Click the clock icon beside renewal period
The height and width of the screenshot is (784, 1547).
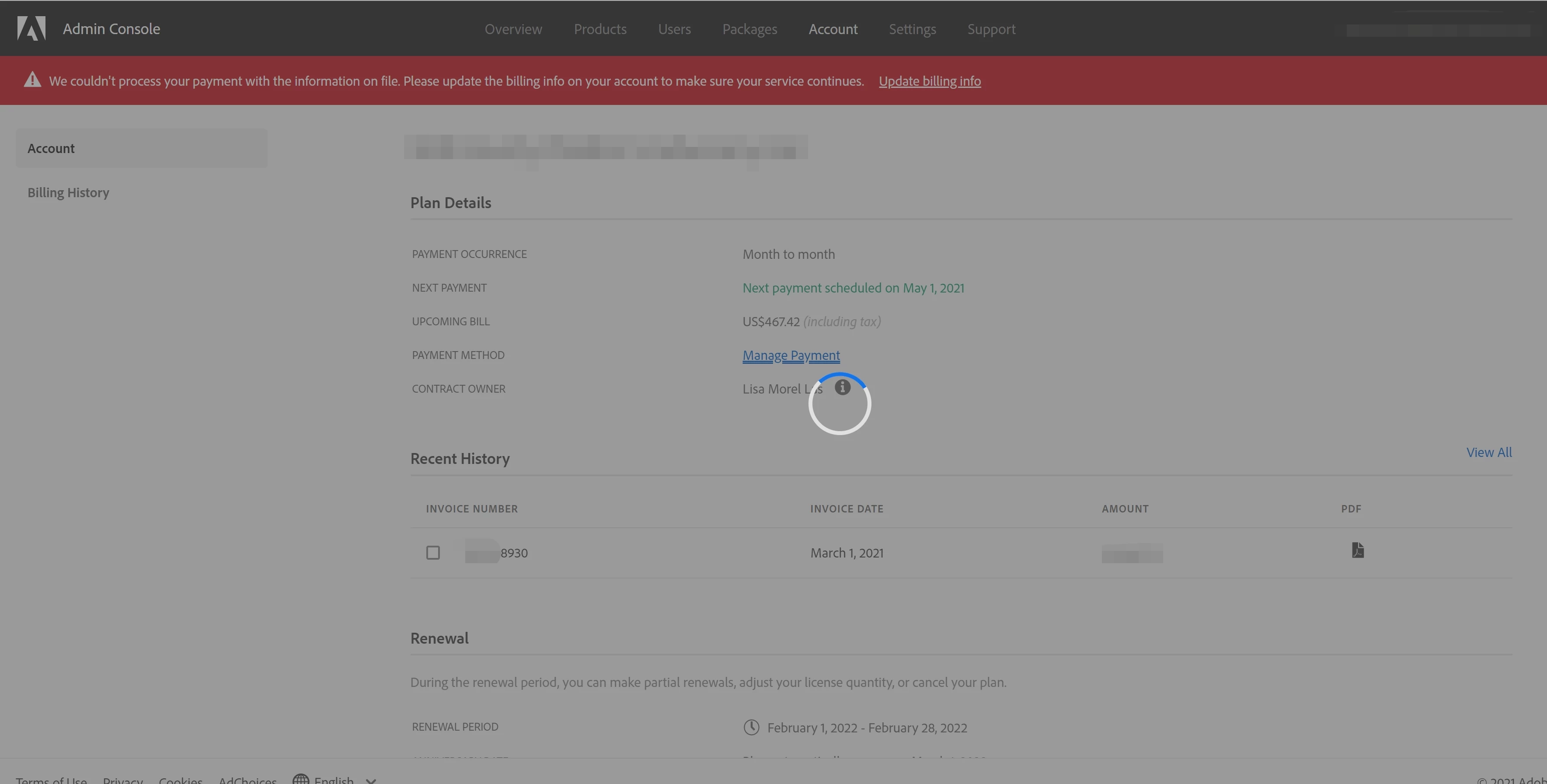coord(751,728)
